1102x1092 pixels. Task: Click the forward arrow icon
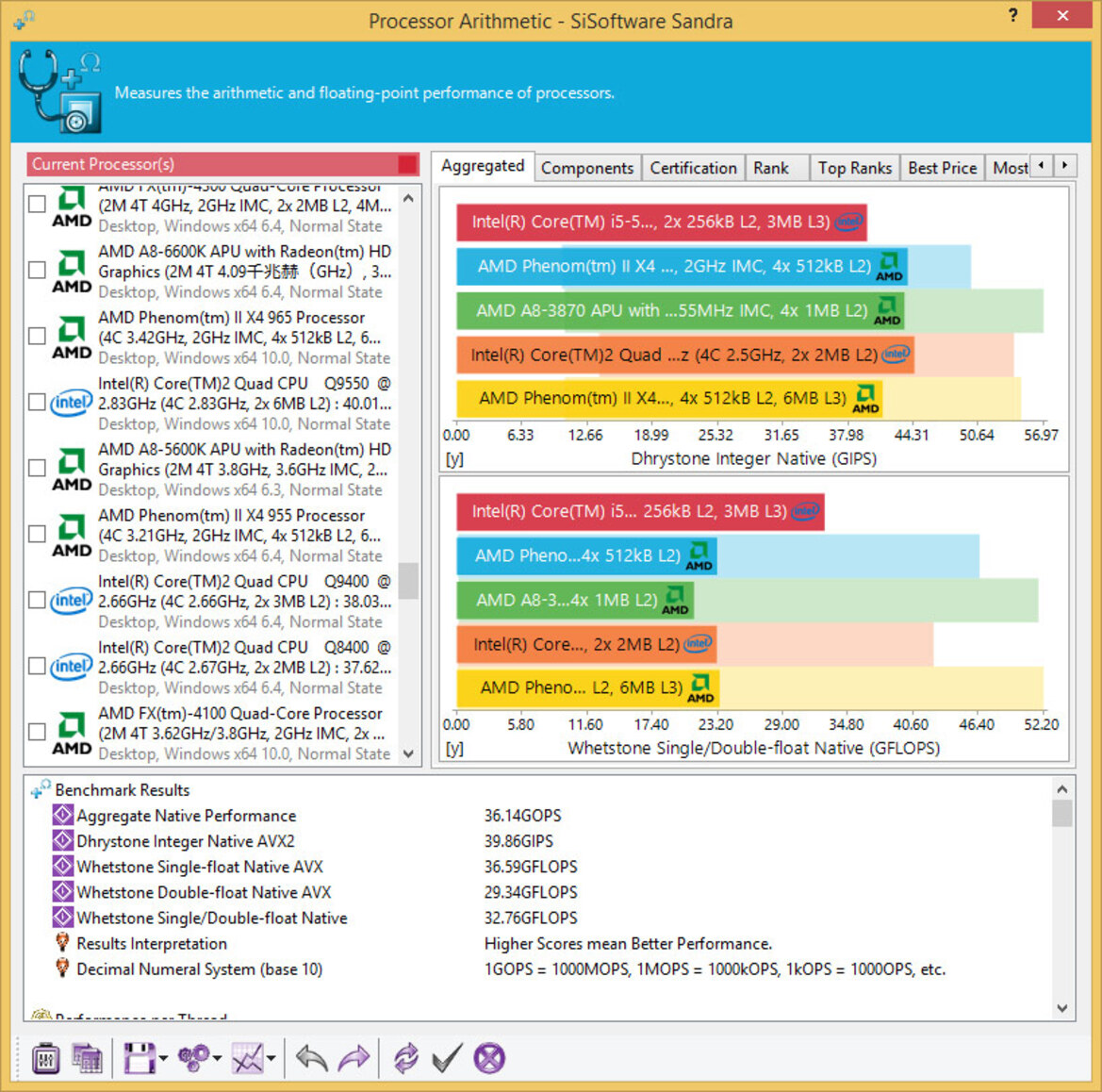(354, 1057)
